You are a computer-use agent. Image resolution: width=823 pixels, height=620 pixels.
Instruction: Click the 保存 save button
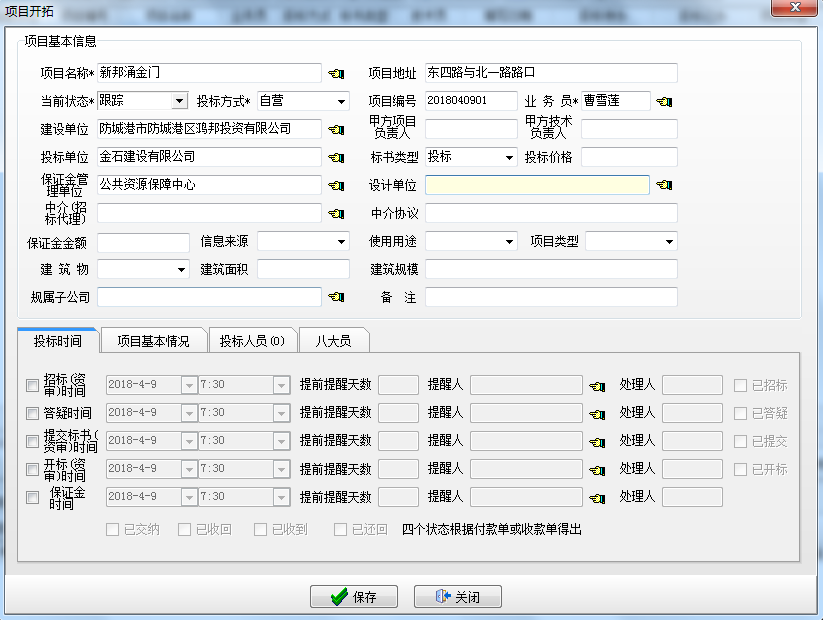(x=353, y=595)
